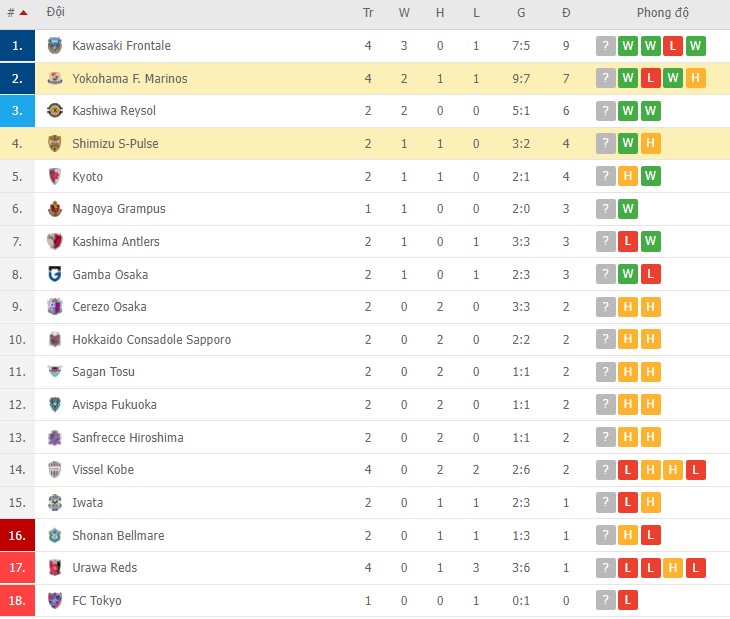Viewport: 730px width, 619px height.
Task: Click the Yokohama F. Marinos club crest
Action: pos(55,79)
